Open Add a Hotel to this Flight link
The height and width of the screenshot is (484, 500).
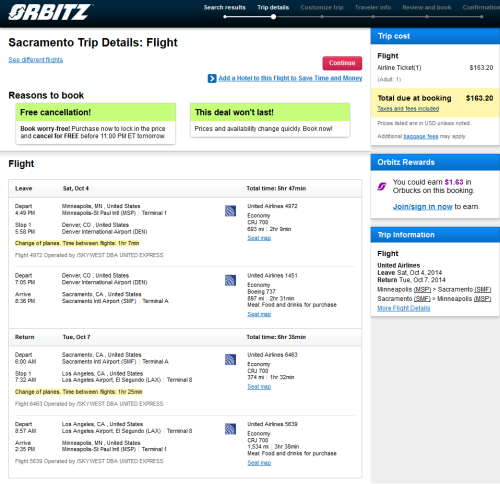(290, 78)
